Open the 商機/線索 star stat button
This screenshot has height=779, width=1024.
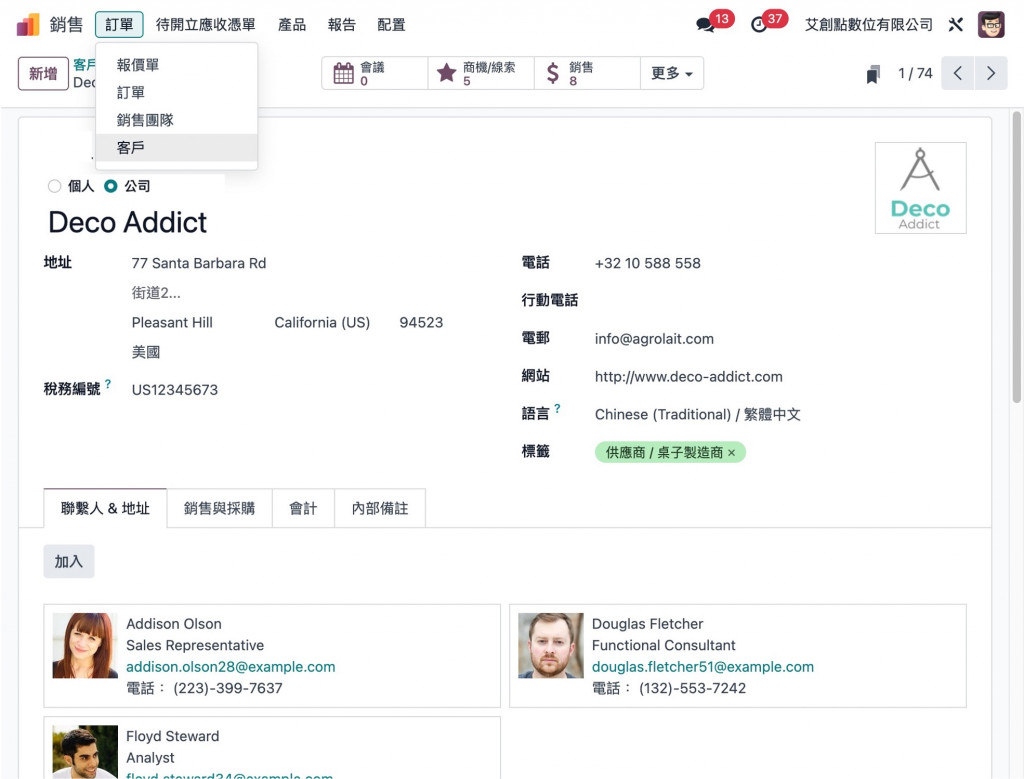coord(481,73)
